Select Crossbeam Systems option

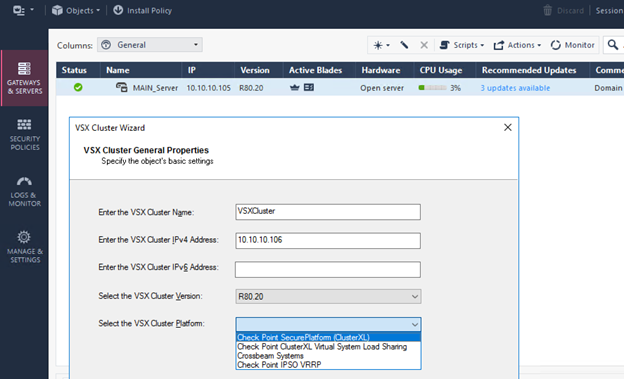click(x=328, y=356)
